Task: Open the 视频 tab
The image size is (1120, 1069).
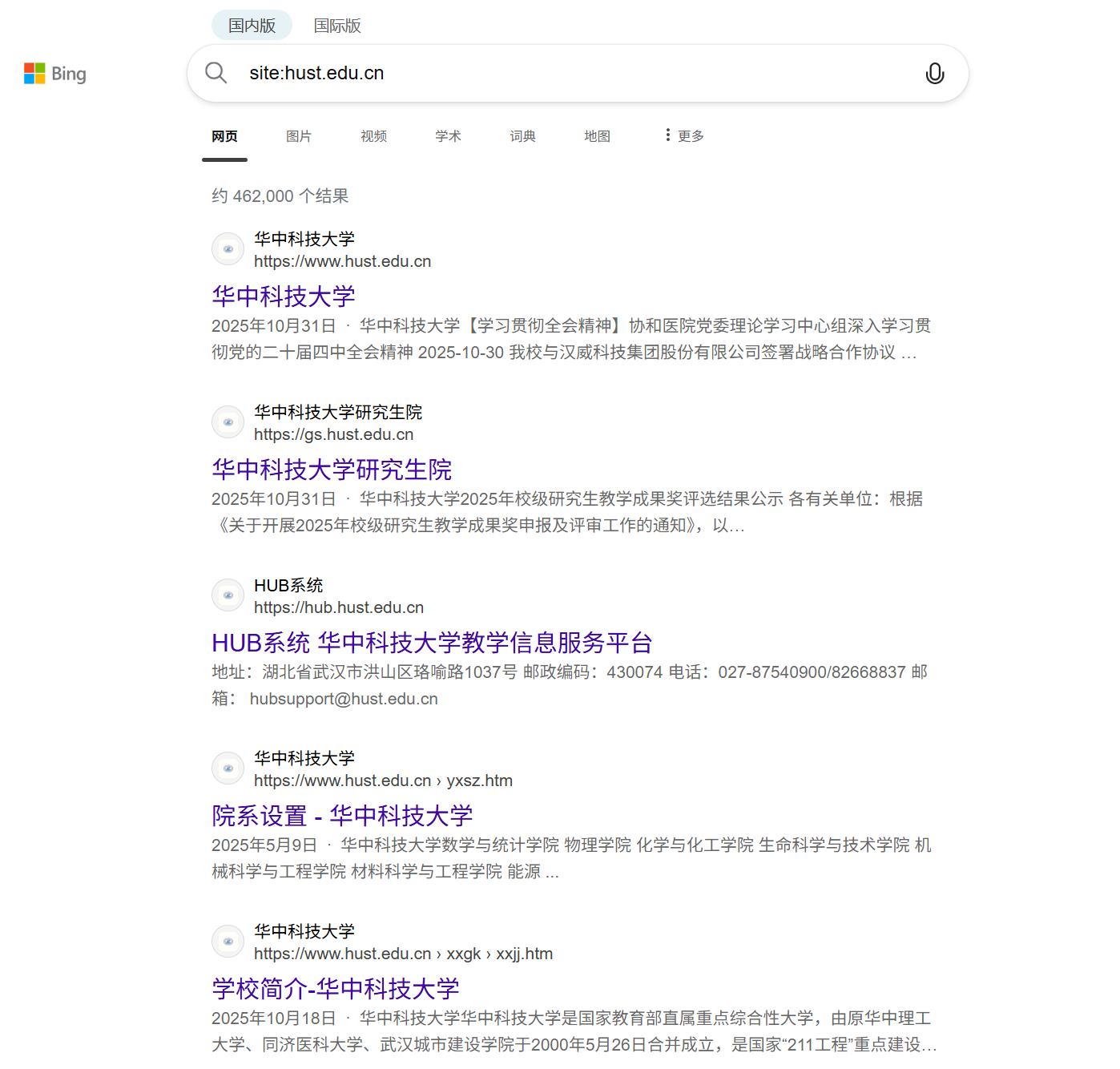Action: pyautogui.click(x=373, y=136)
